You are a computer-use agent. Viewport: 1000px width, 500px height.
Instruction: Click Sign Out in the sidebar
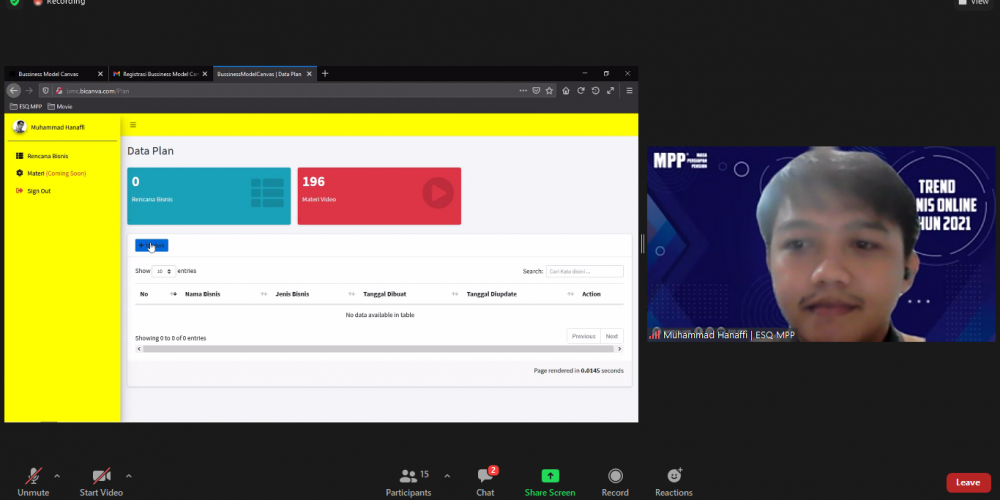coord(38,190)
